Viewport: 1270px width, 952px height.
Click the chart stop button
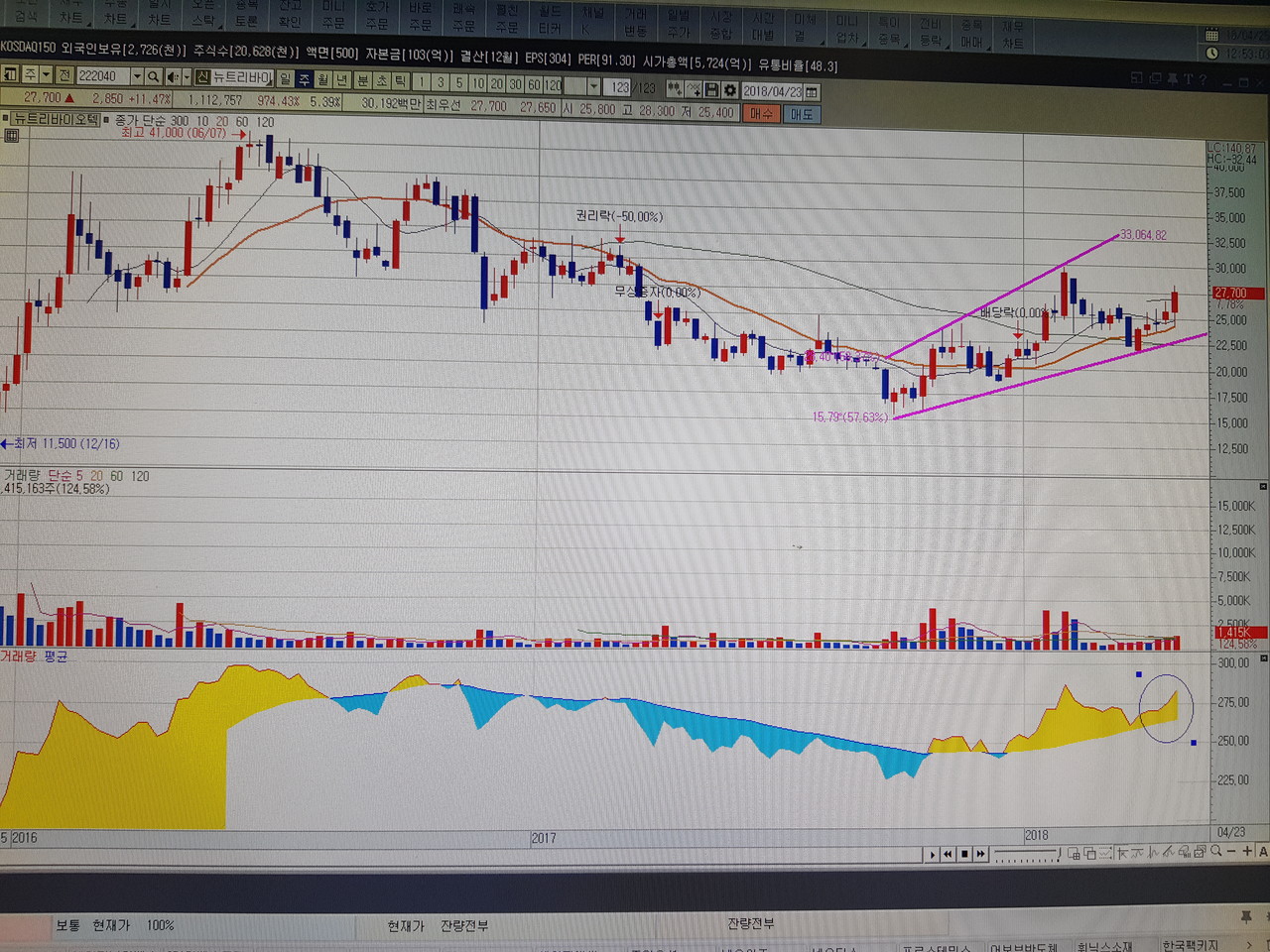[x=964, y=854]
